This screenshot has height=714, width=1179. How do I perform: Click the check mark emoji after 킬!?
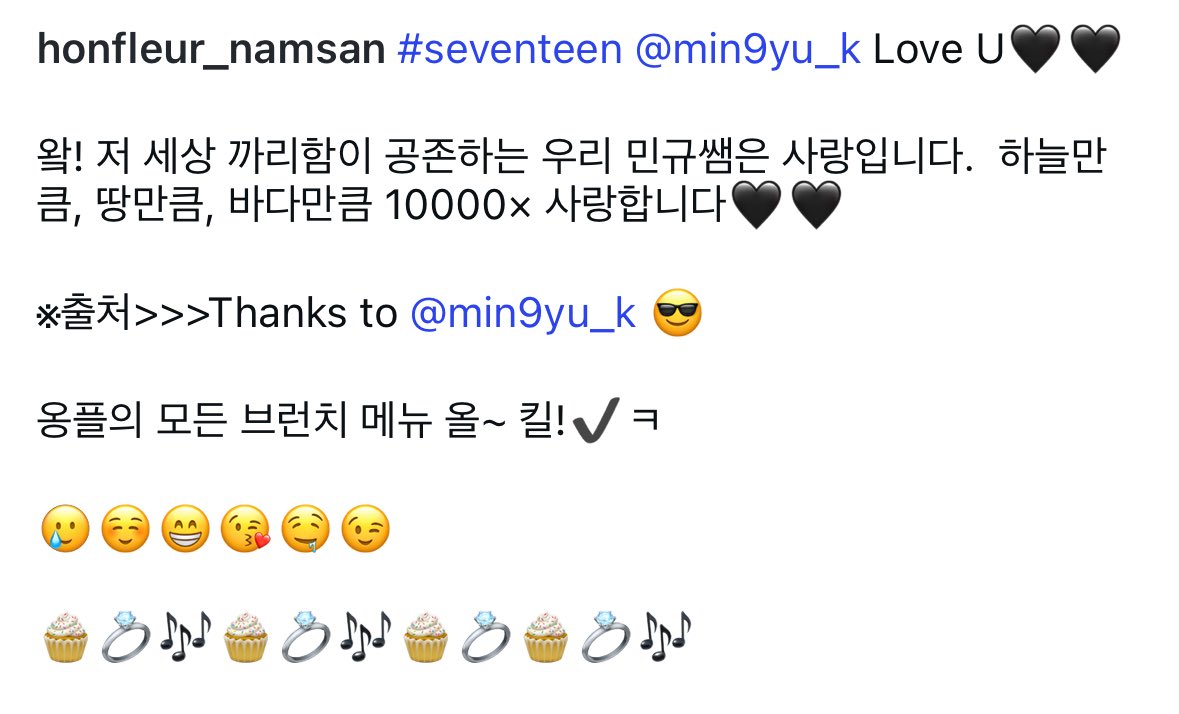pos(596,419)
